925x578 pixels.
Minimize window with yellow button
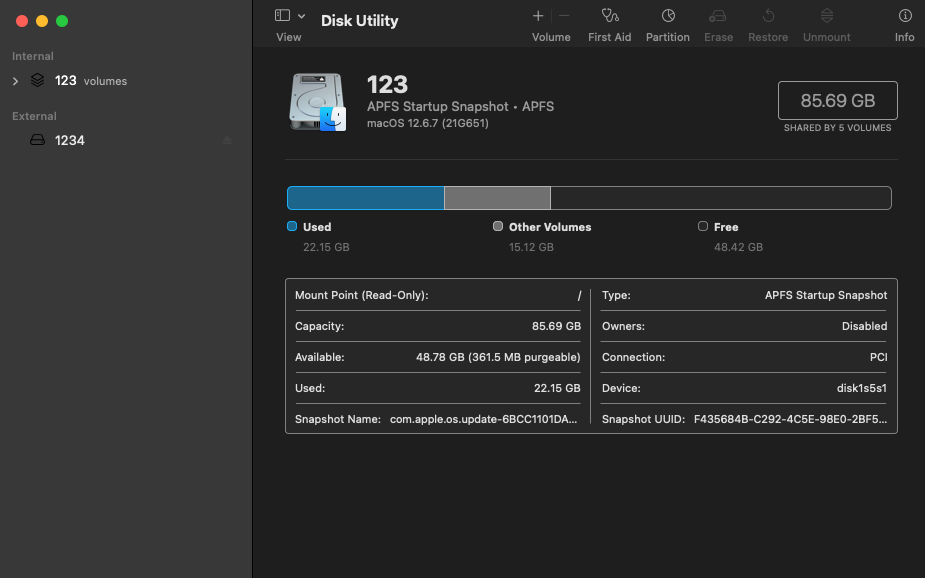(42, 21)
